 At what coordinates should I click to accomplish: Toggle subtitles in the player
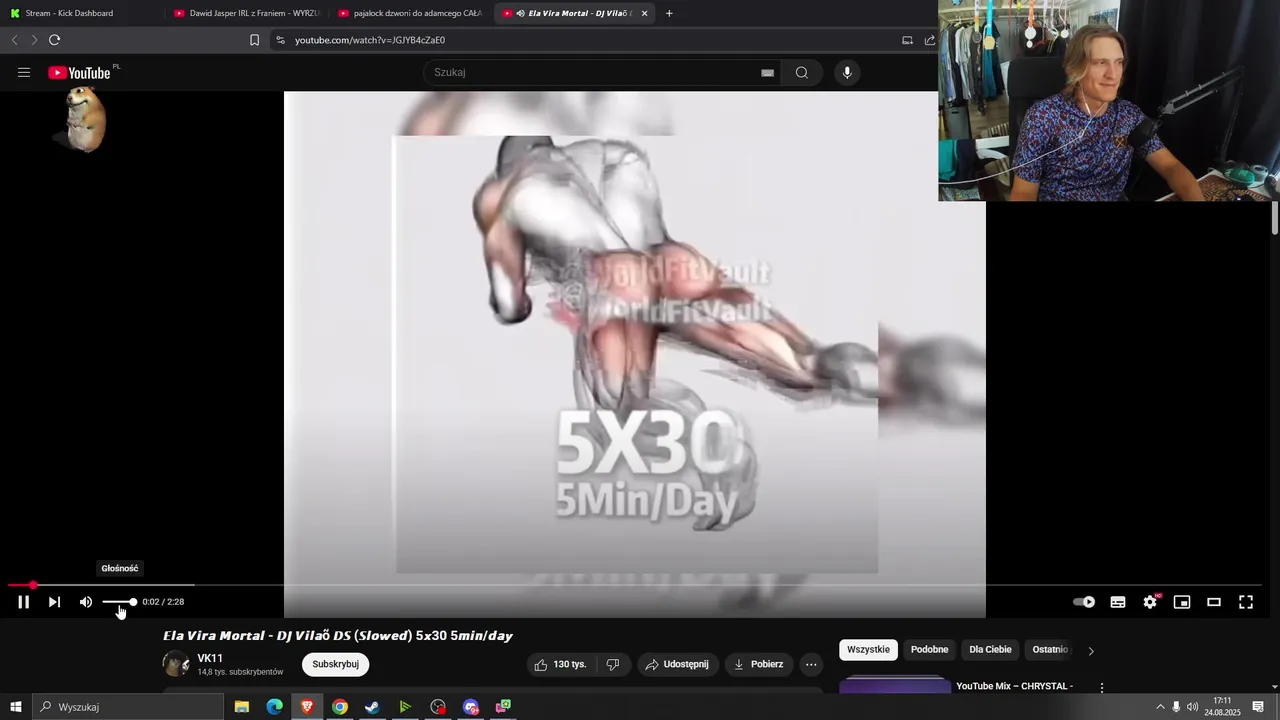(x=1118, y=602)
